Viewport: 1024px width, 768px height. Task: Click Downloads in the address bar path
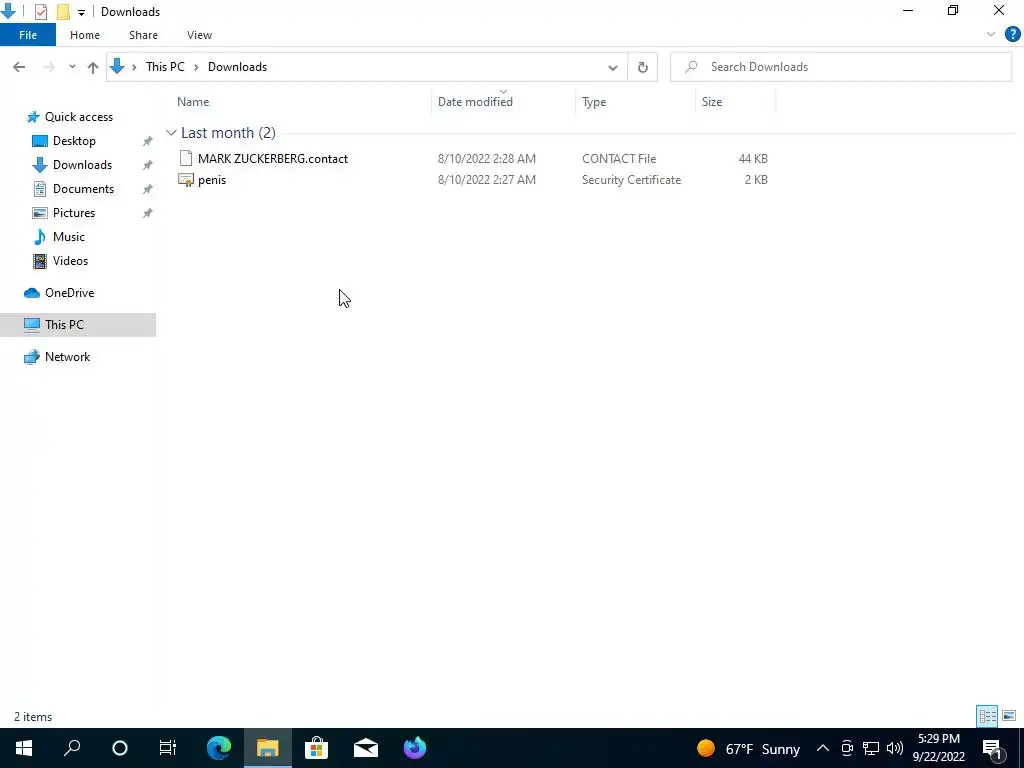237,67
